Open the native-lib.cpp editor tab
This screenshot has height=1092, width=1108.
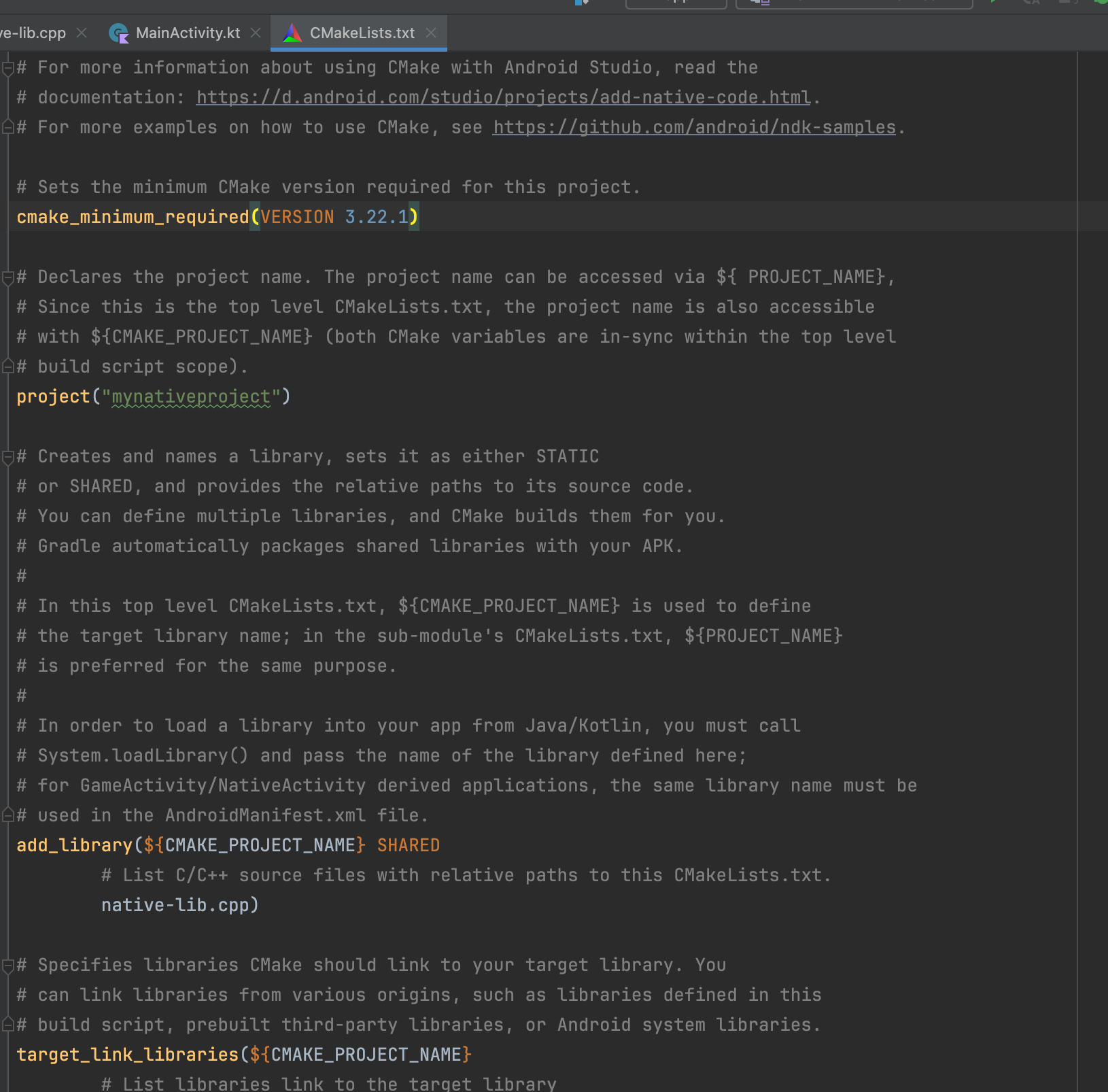click(x=33, y=33)
